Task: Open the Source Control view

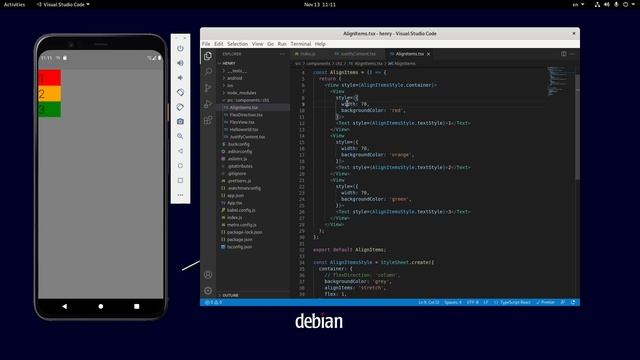Action: coord(208,88)
